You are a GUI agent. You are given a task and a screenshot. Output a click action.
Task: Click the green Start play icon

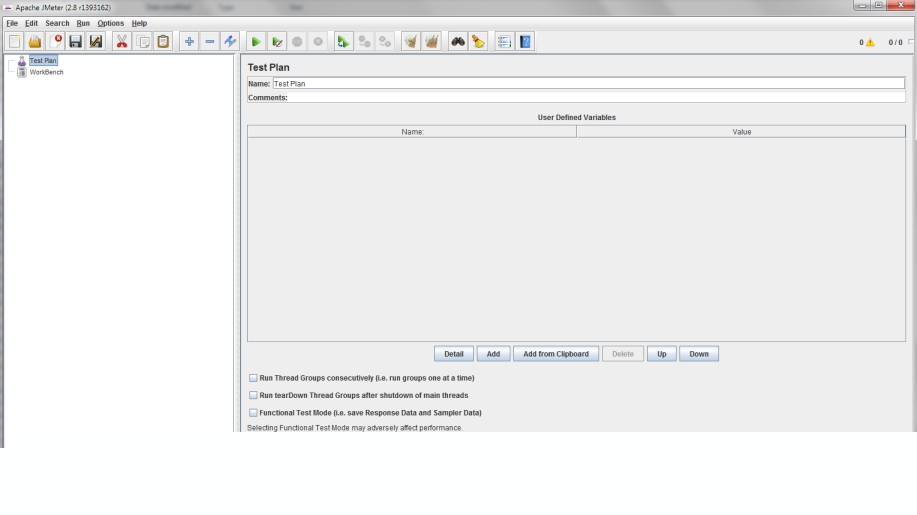(x=256, y=42)
